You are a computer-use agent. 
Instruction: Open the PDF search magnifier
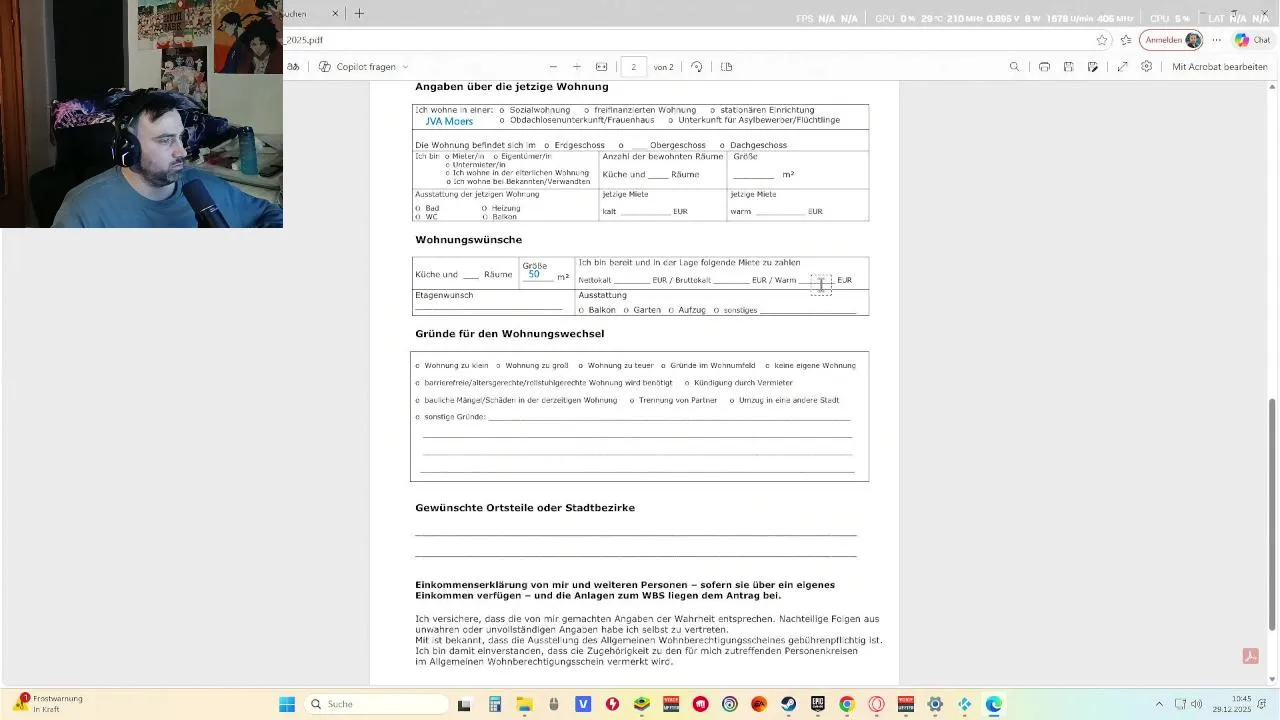pos(1014,67)
